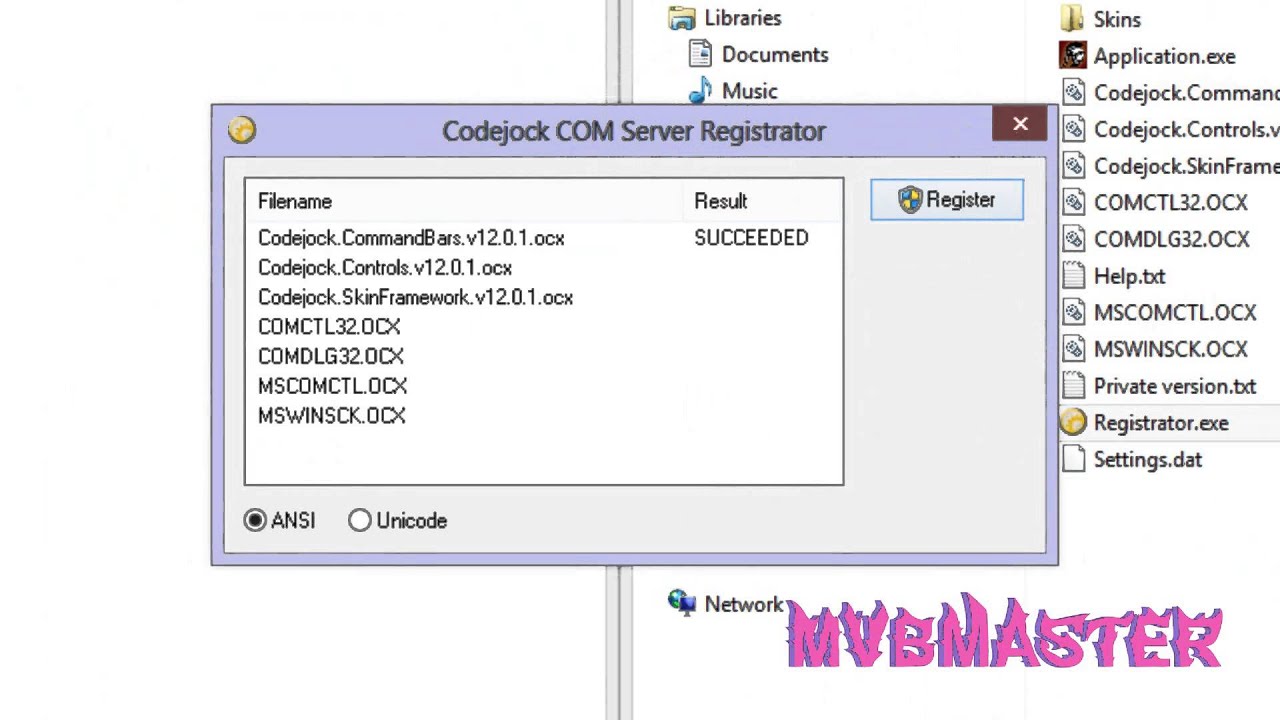Click the Private version.txt document icon
This screenshot has height=720, width=1280.
[x=1073, y=386]
